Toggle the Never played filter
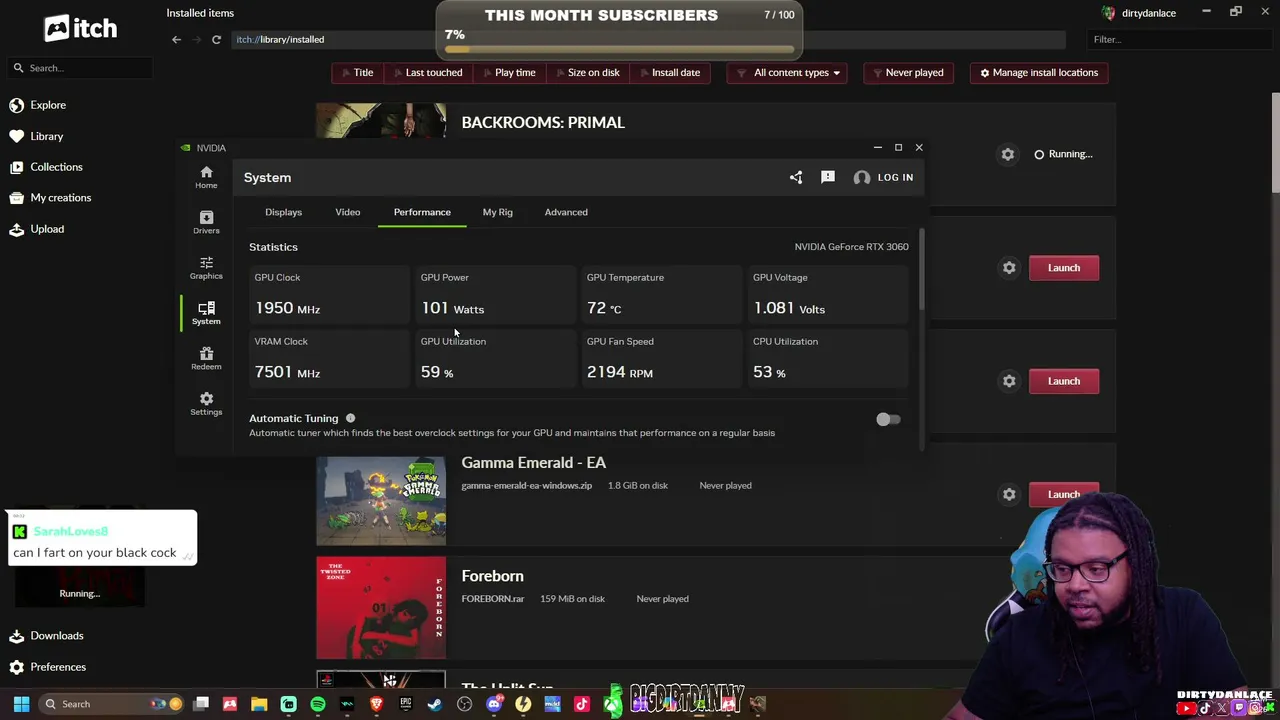Screen dimensions: 1280x720 tap(909, 73)
